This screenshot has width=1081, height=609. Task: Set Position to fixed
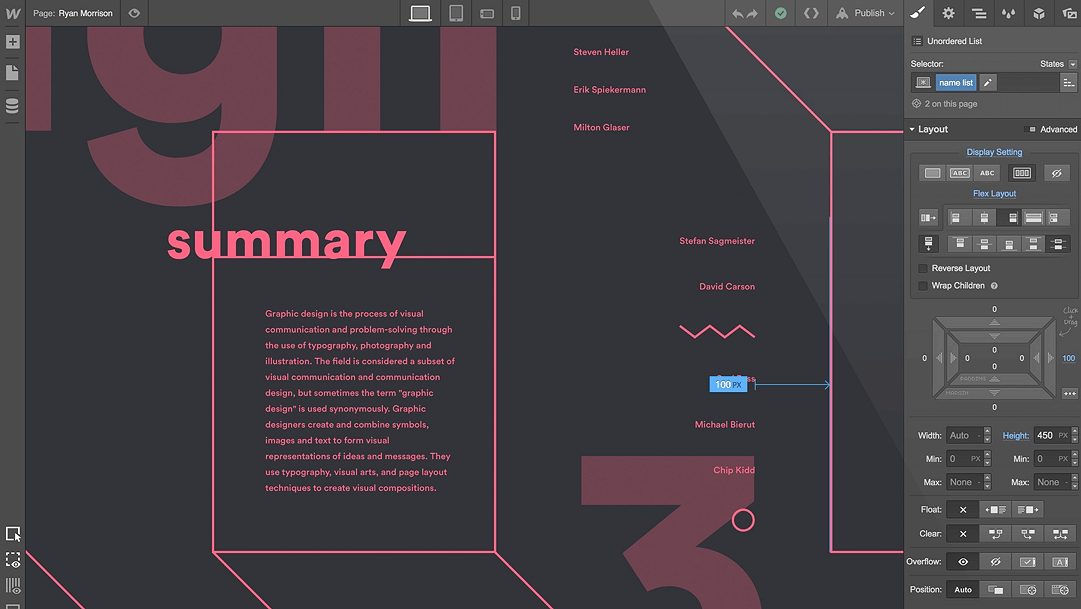[x=1060, y=590]
